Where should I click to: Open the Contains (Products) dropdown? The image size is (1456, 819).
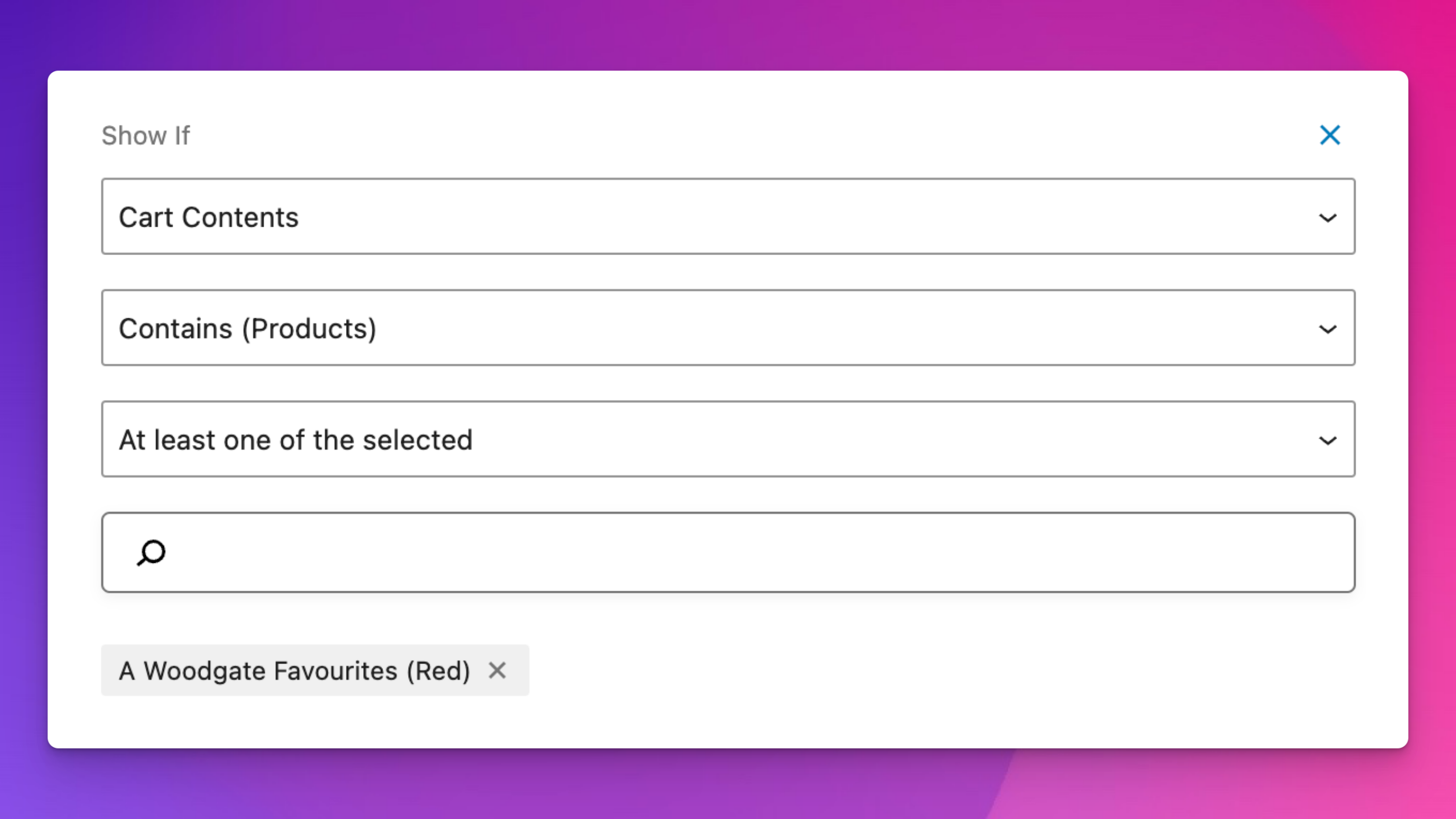click(728, 328)
